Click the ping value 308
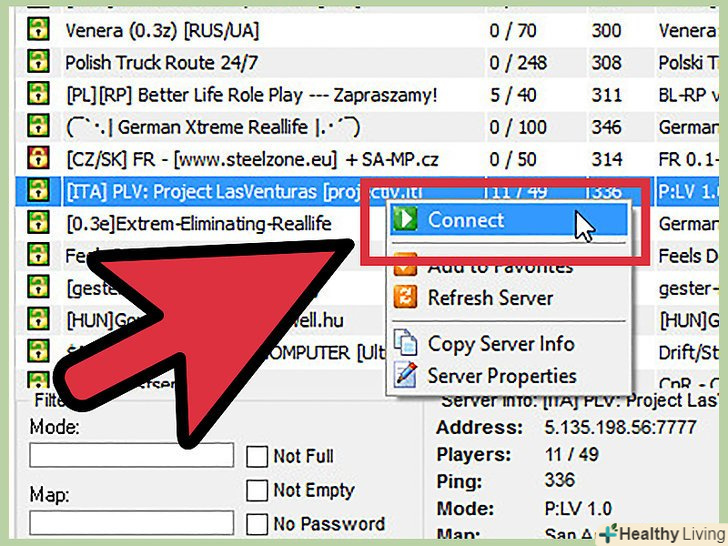The image size is (728, 546). click(606, 63)
